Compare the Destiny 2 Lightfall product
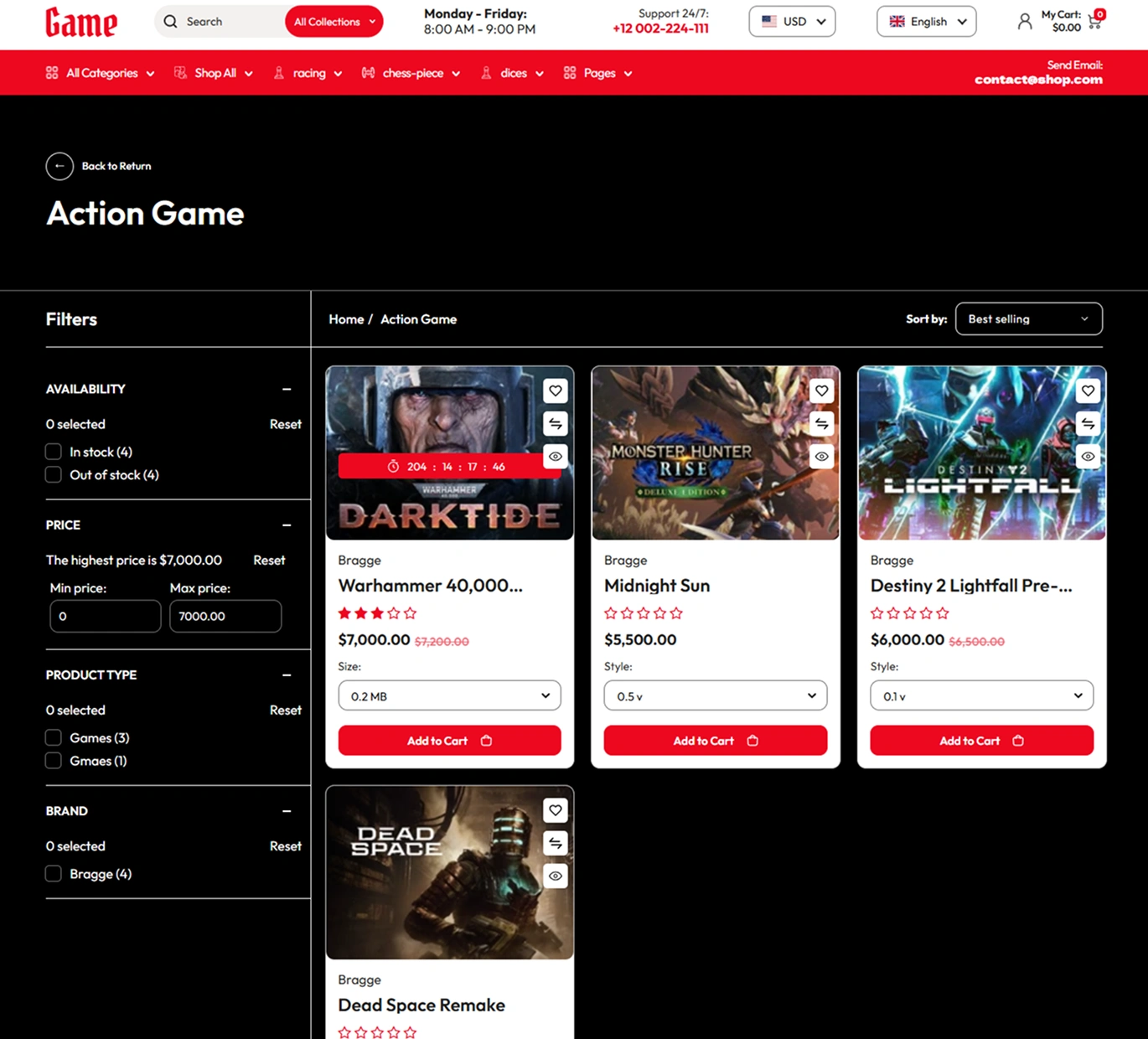The height and width of the screenshot is (1039, 1148). [x=1088, y=424]
